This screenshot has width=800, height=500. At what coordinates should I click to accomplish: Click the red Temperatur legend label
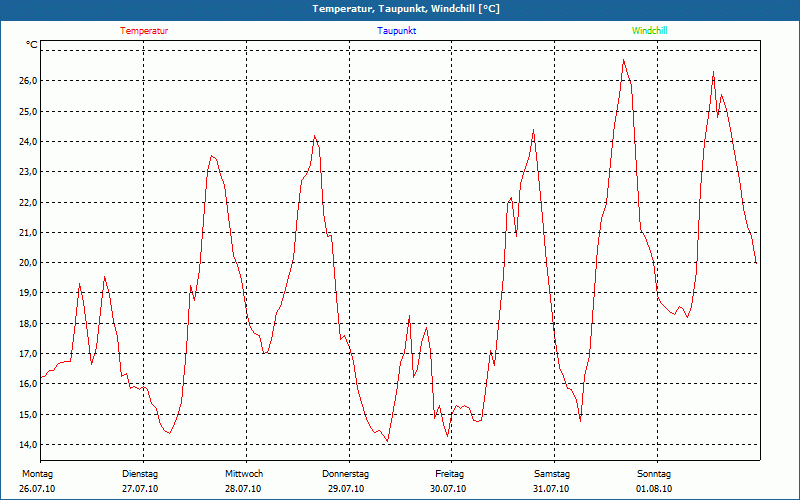pyautogui.click(x=144, y=31)
